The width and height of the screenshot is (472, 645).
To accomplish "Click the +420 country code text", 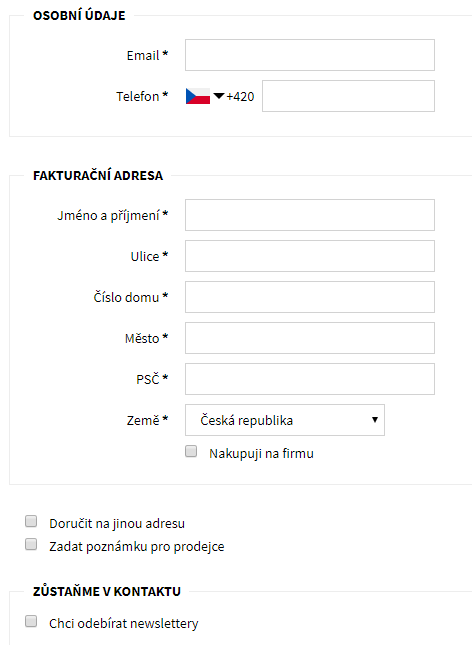I will (x=240, y=97).
